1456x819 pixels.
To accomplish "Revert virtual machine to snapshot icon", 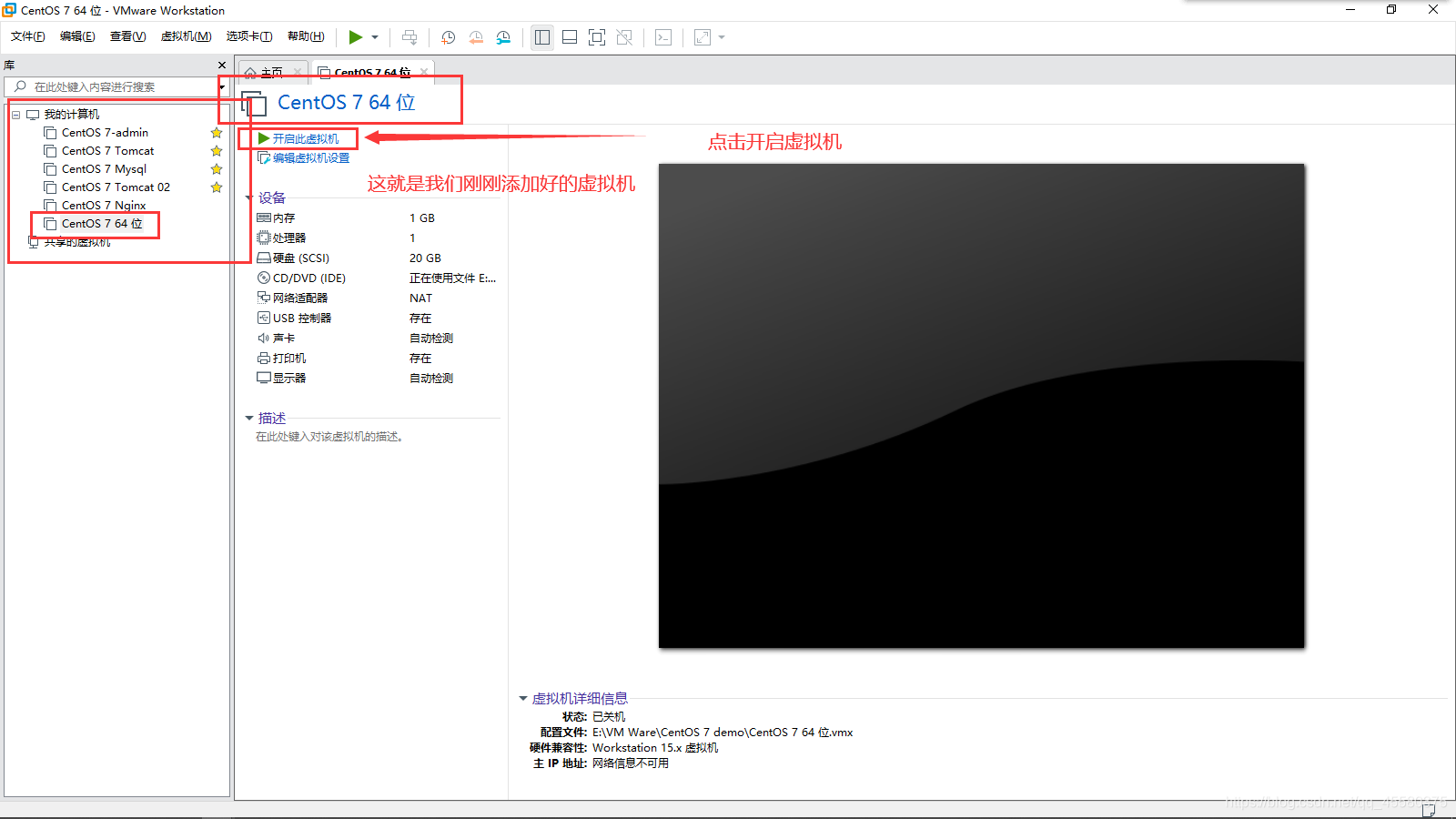I will point(476,37).
